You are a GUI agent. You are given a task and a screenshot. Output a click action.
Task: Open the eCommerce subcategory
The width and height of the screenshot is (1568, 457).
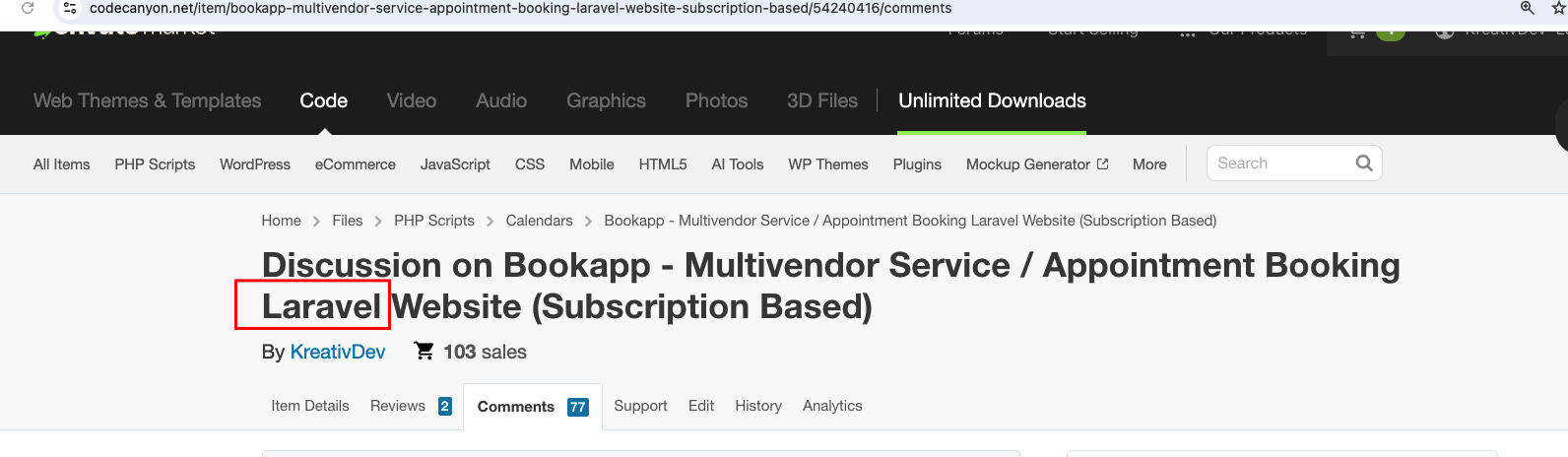[x=356, y=164]
